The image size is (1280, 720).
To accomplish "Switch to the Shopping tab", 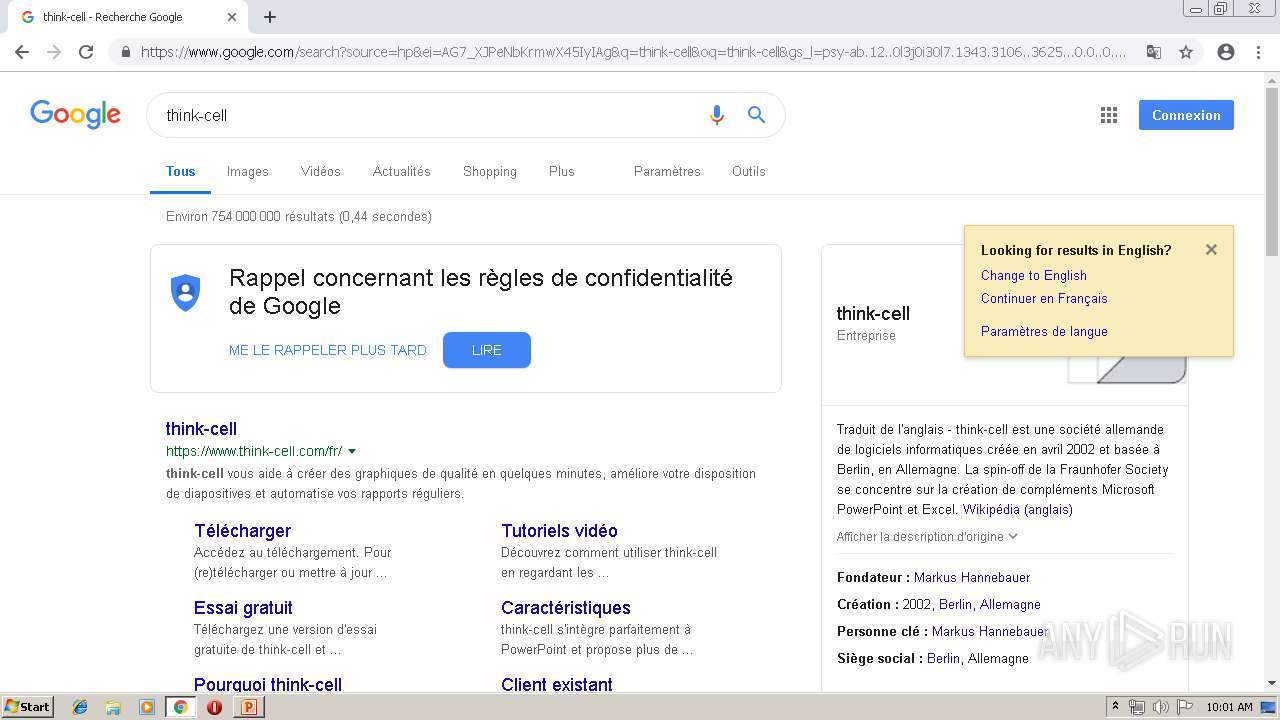I will (490, 171).
